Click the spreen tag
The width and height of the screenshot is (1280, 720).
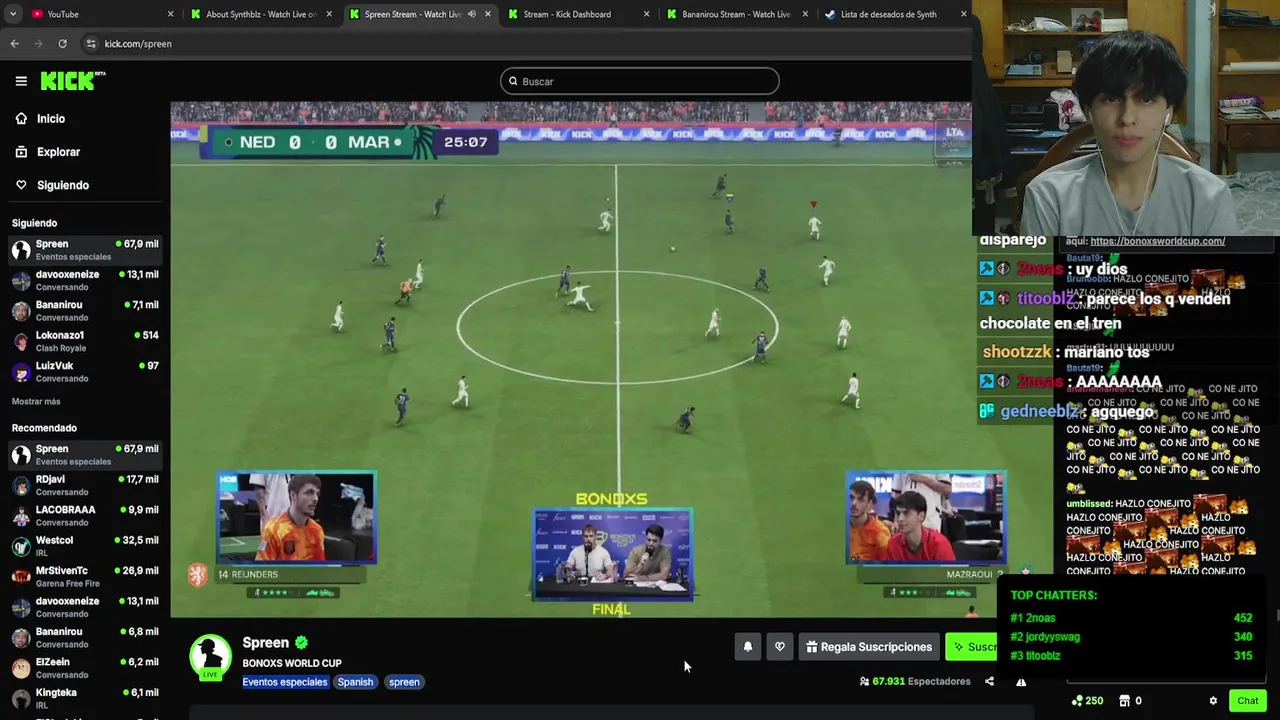point(404,682)
